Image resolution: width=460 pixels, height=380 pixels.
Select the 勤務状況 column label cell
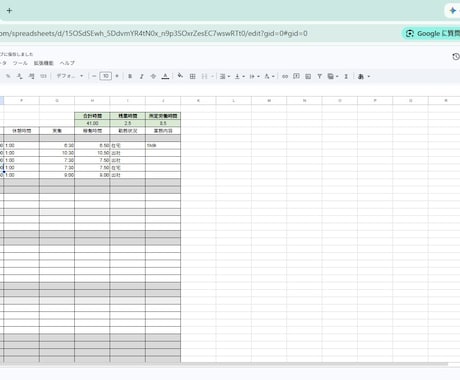coord(128,131)
